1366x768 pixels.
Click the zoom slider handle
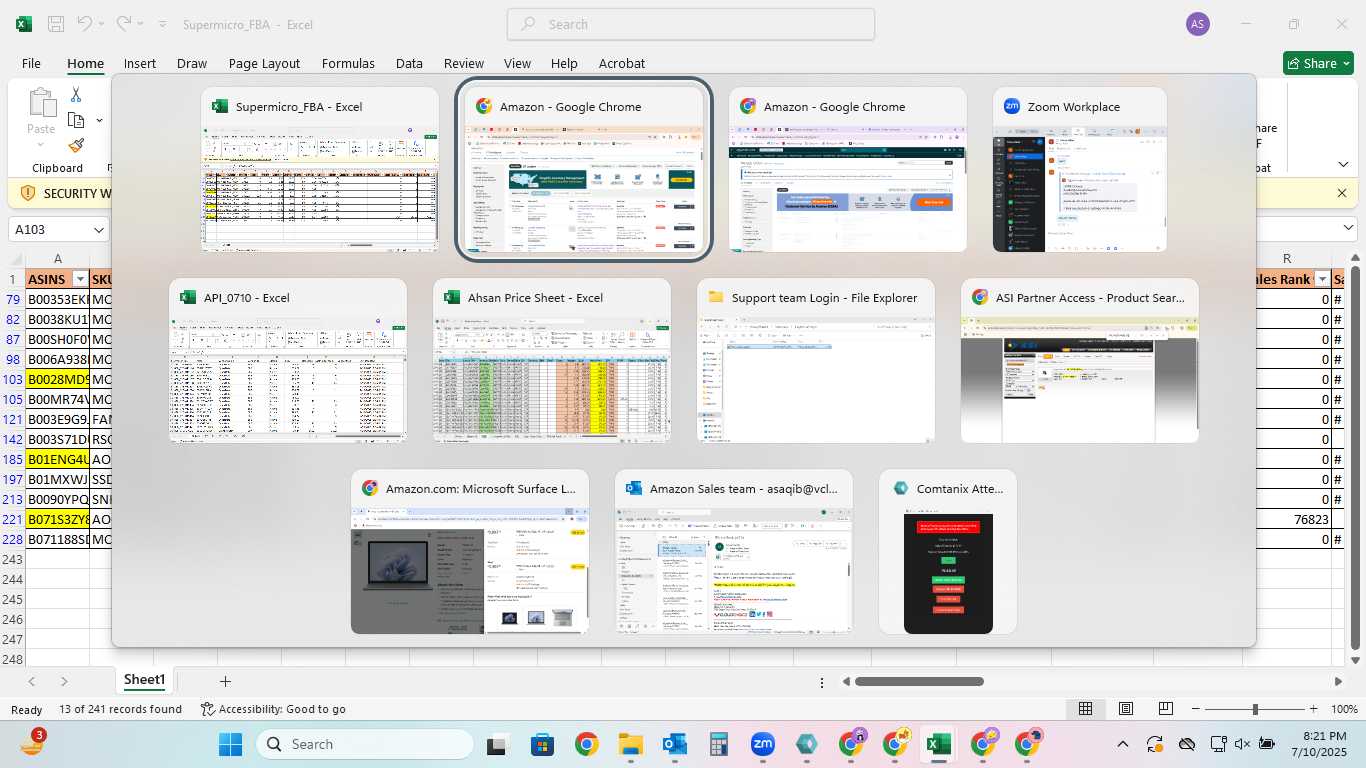tap(1255, 709)
